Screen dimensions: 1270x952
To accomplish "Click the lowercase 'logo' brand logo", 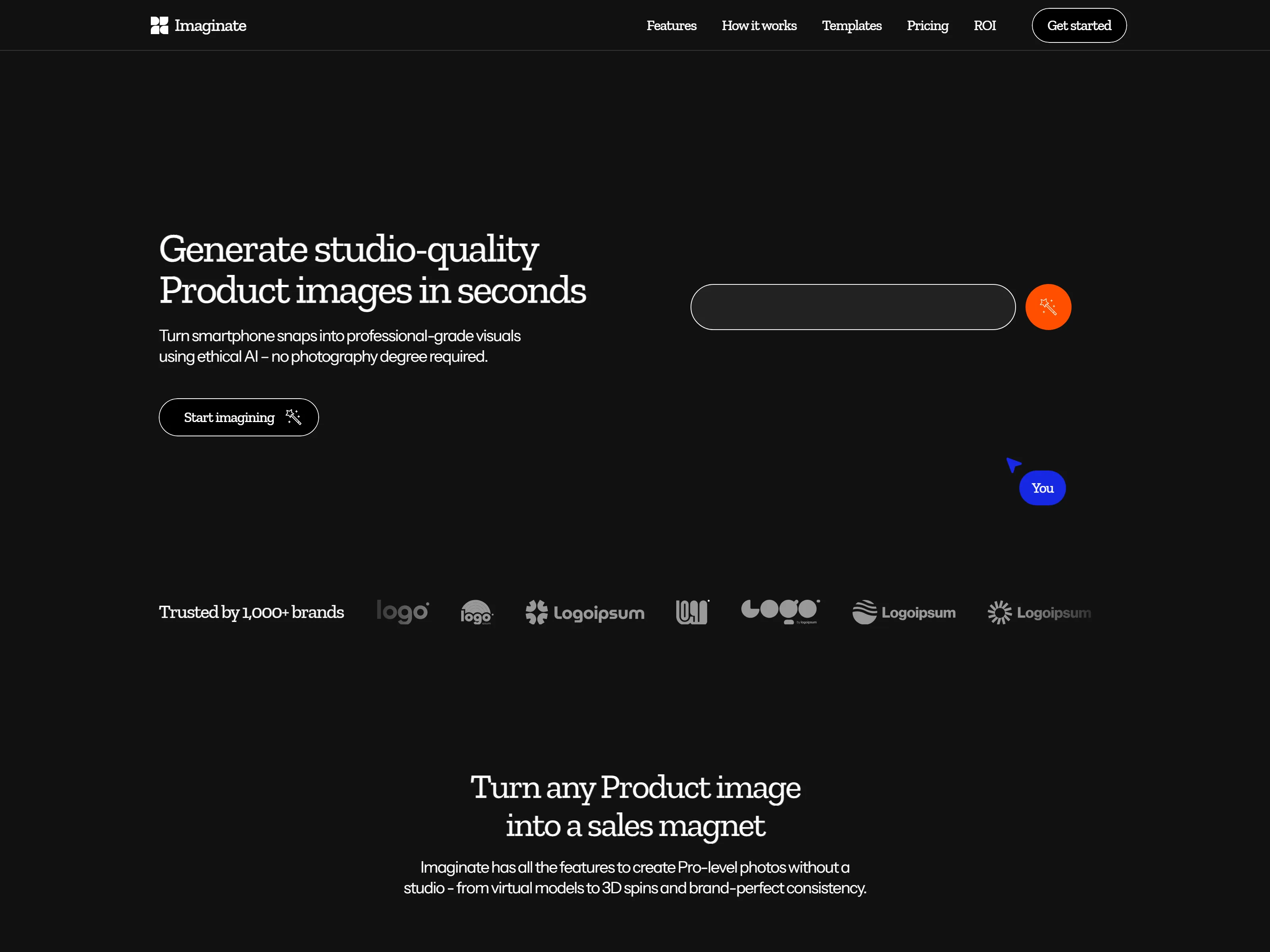I will [x=402, y=612].
